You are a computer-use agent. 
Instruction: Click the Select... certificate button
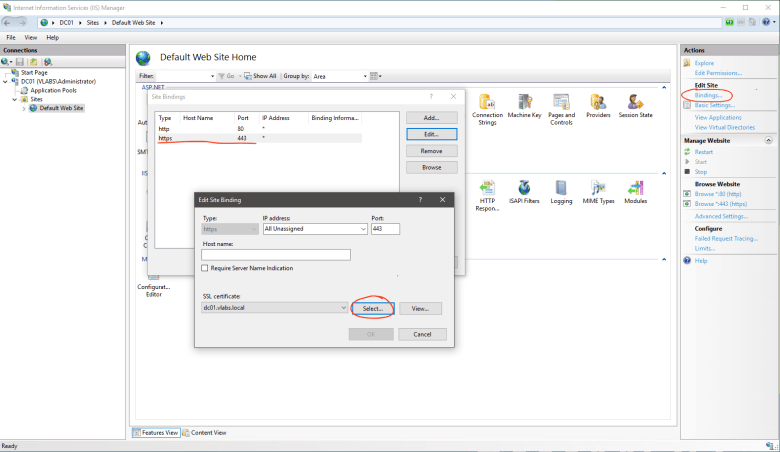tap(373, 309)
